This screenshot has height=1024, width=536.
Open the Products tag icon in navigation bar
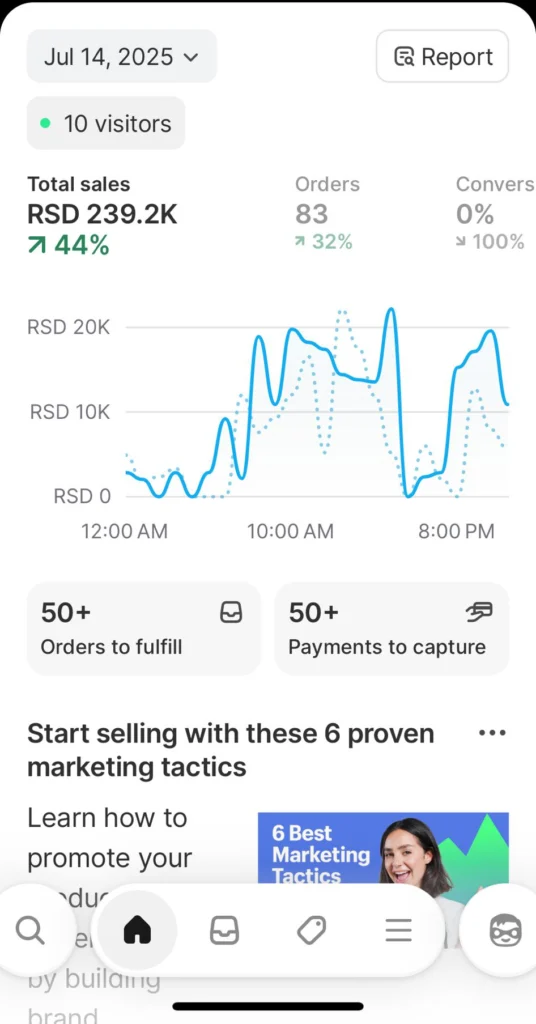311,930
